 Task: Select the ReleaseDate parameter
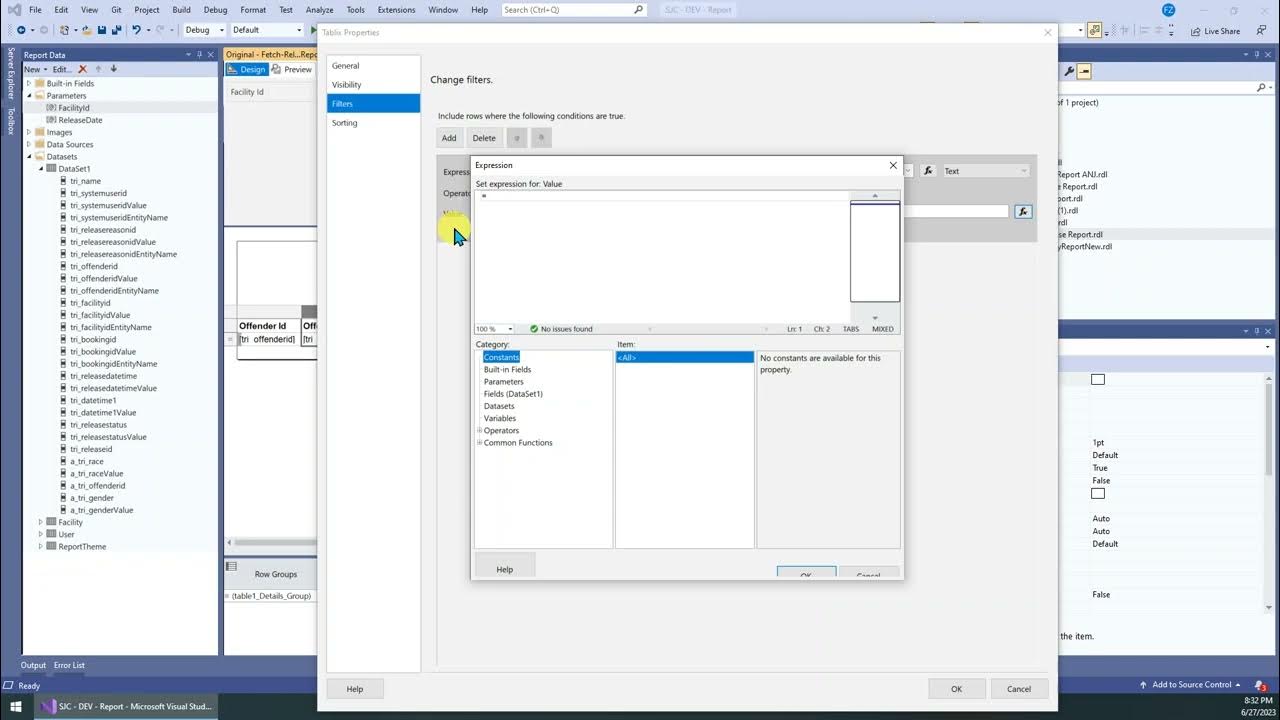click(80, 120)
